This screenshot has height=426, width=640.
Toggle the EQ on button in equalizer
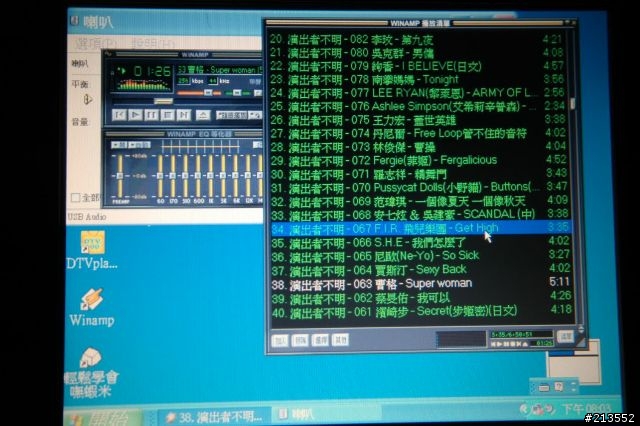pyautogui.click(x=119, y=145)
